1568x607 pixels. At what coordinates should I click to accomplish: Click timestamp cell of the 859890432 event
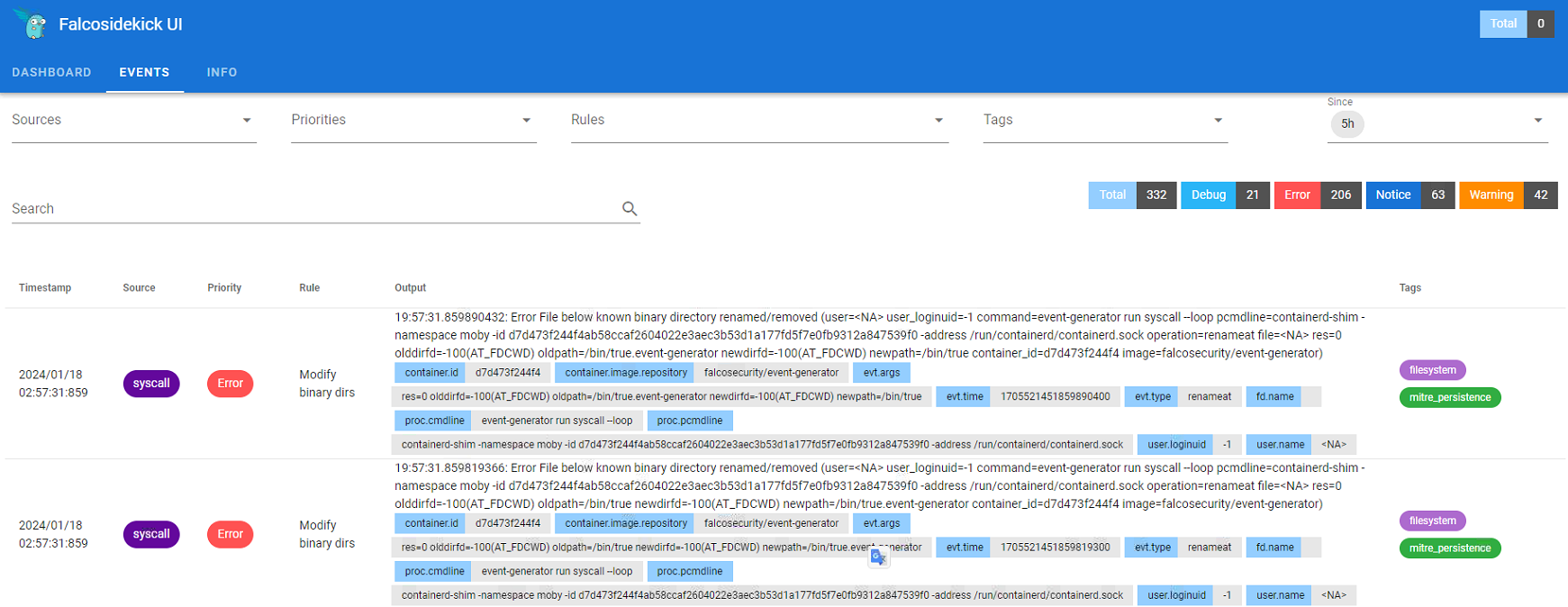coord(53,384)
